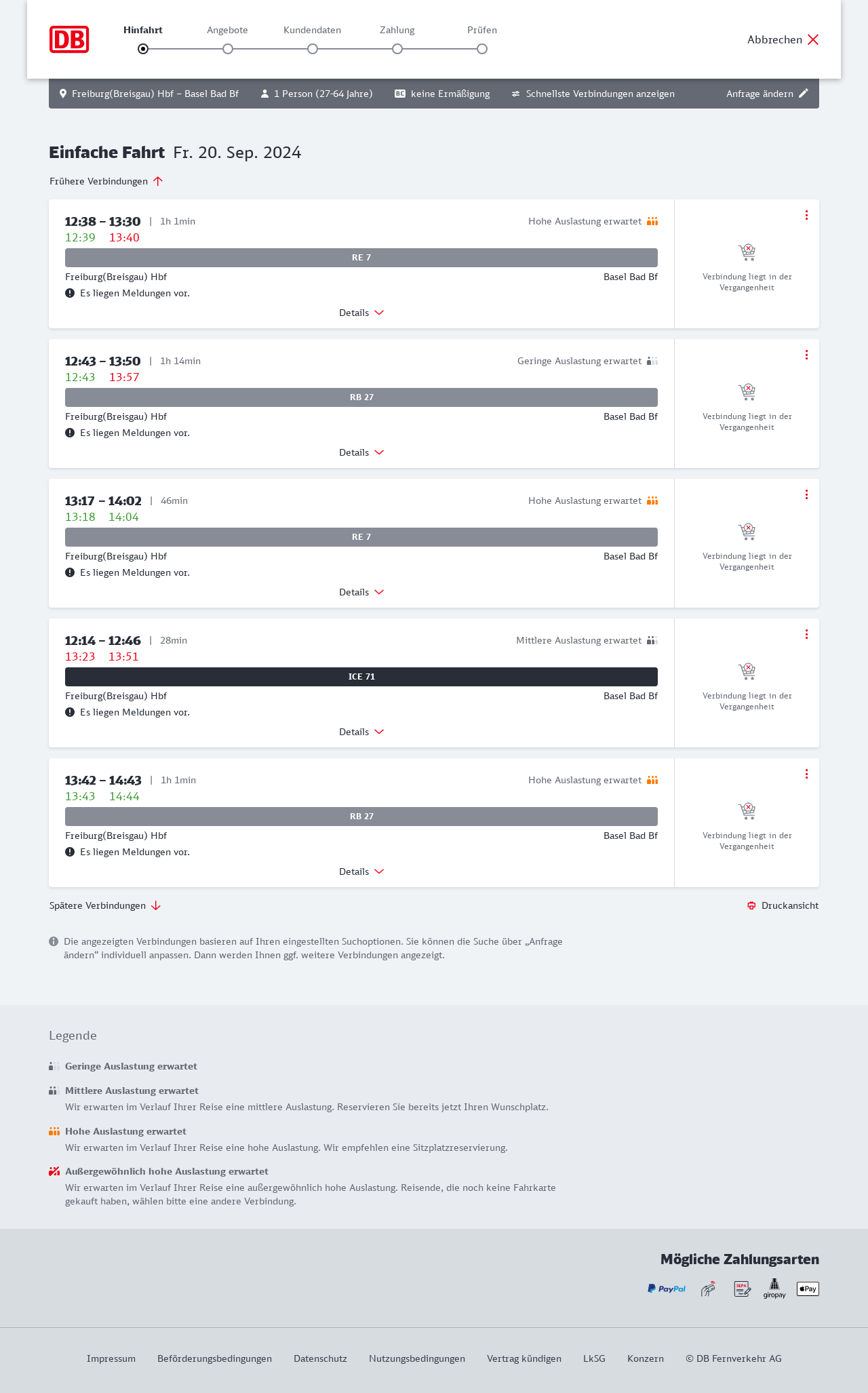Select the Angebote step circle

pos(228,49)
